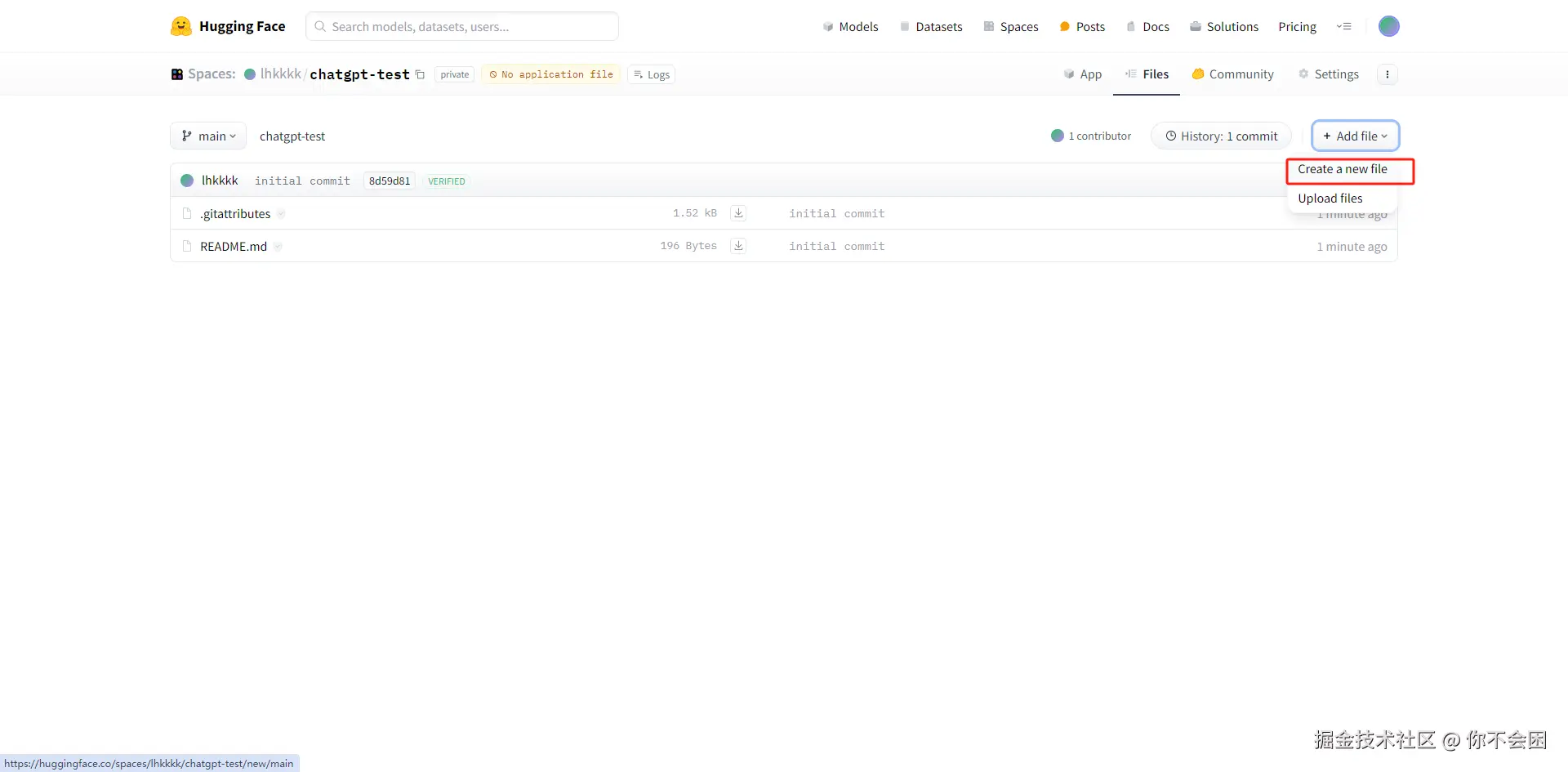Open the Logs panel
This screenshot has width=1568, height=772.
coord(652,74)
